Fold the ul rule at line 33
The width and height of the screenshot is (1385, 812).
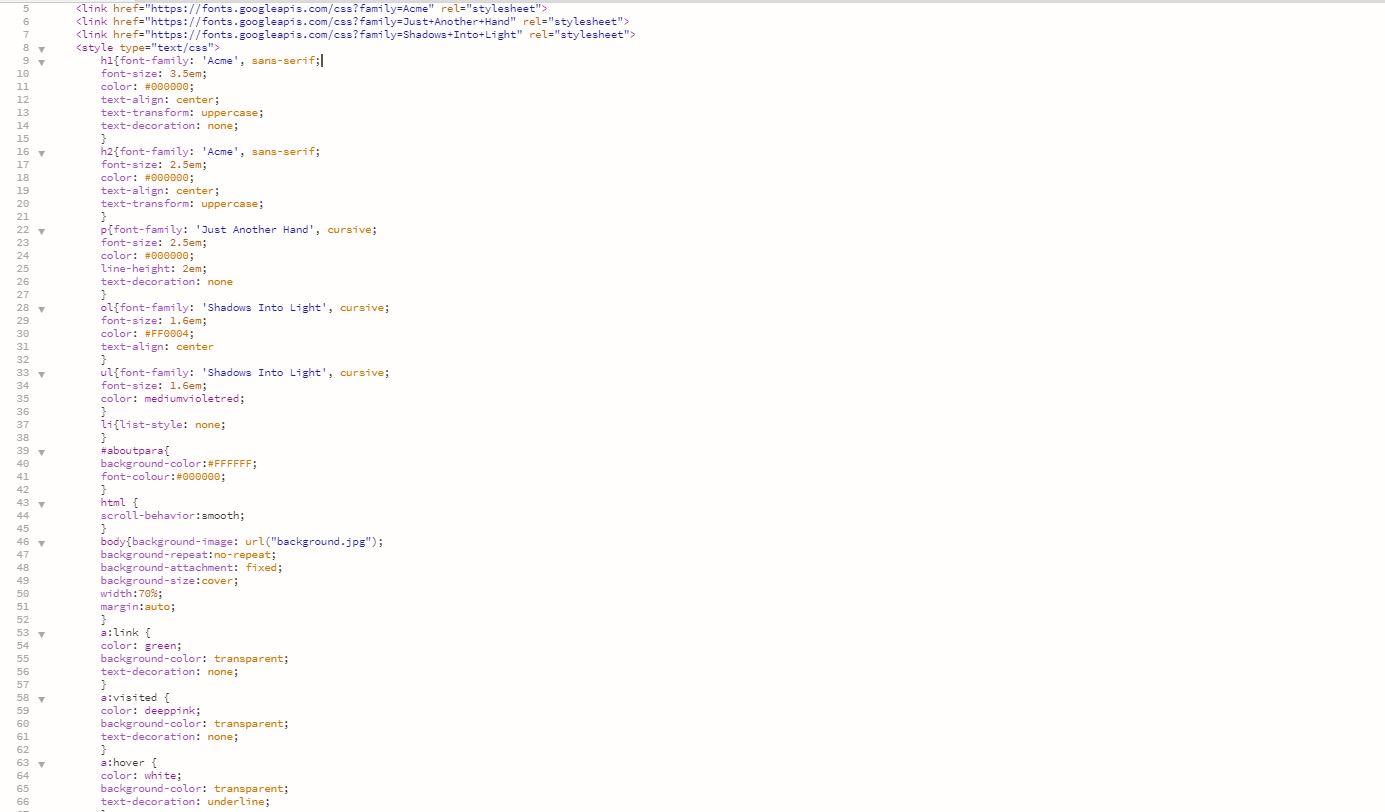coord(42,373)
